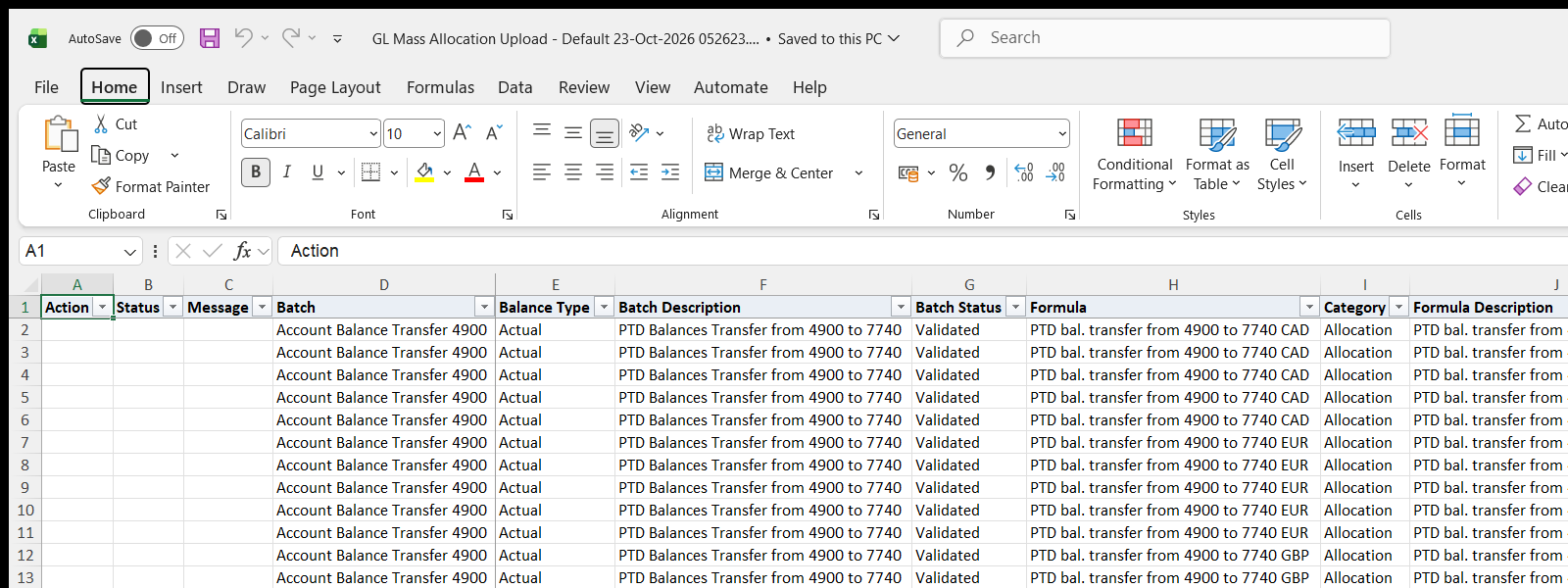Click the red font color button
Screen dimensions: 1568x588
(x=474, y=172)
